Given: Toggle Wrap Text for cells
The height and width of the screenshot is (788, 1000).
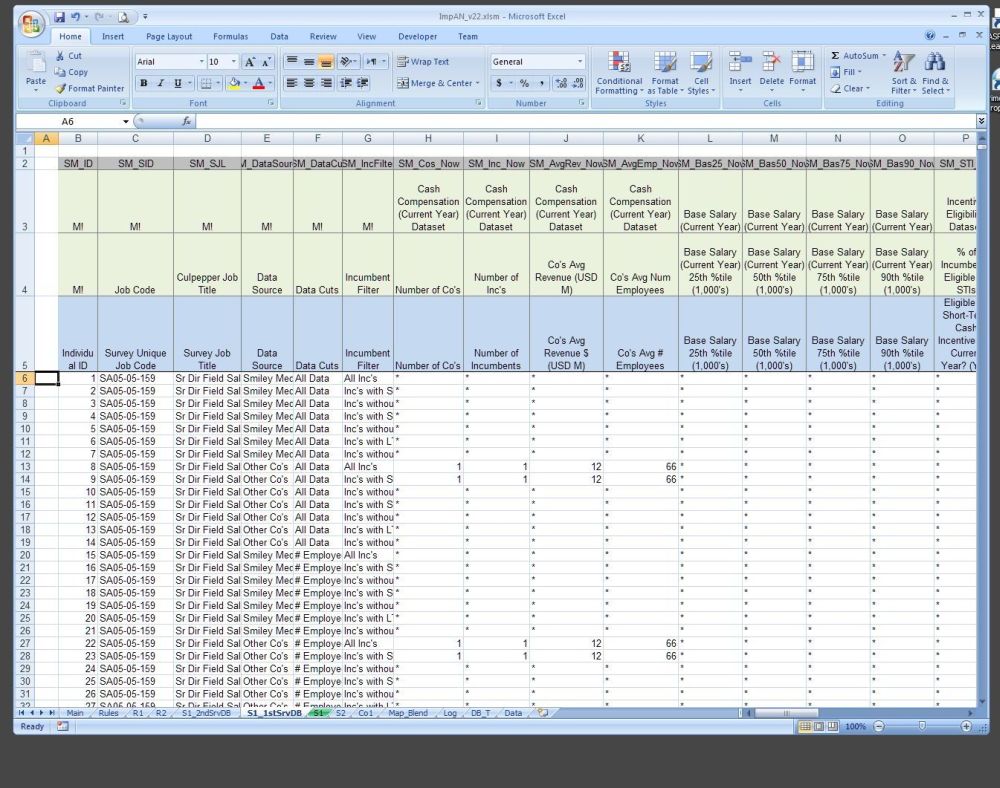Looking at the screenshot, I should [422, 62].
